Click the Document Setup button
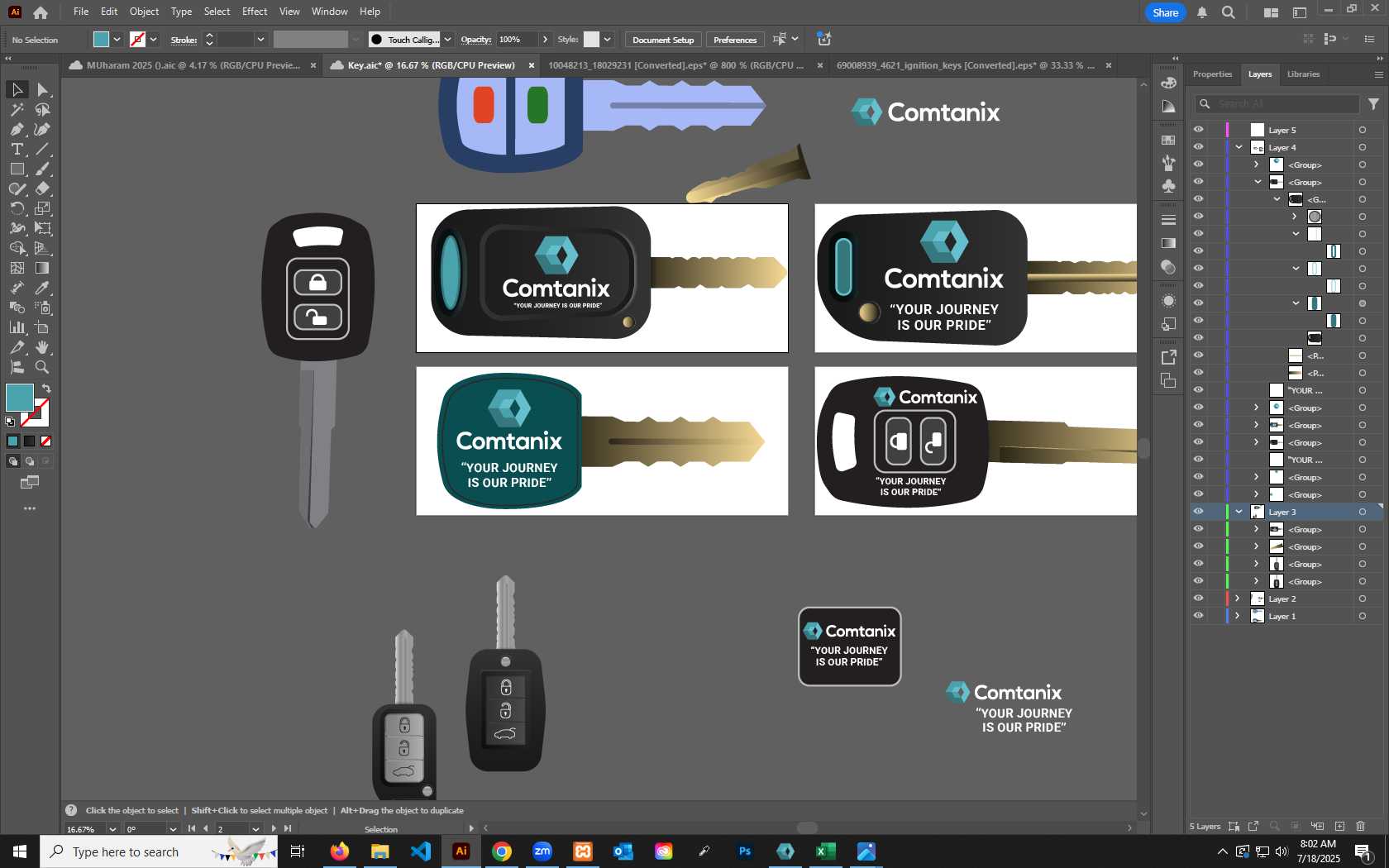The width and height of the screenshot is (1389, 868). [x=663, y=40]
